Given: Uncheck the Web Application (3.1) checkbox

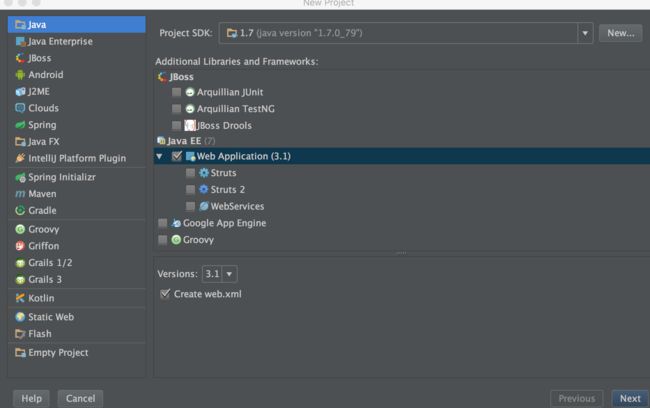Looking at the screenshot, I should [177, 156].
